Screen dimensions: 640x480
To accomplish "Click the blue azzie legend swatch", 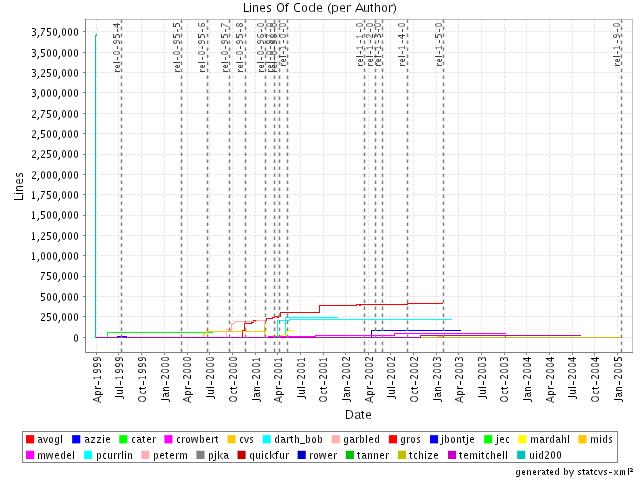I will pyautogui.click(x=78, y=439).
